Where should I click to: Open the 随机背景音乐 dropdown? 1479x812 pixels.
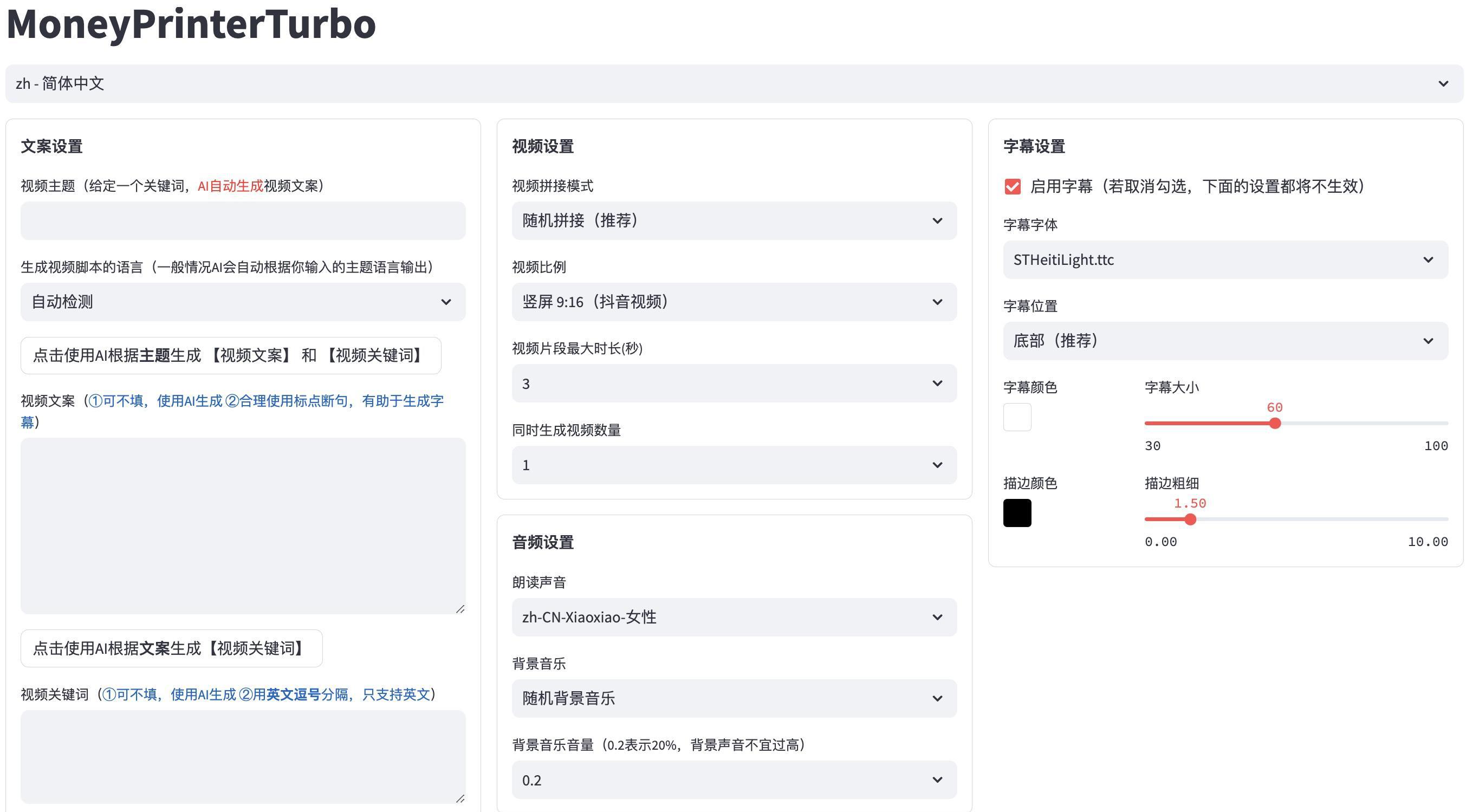tap(734, 698)
